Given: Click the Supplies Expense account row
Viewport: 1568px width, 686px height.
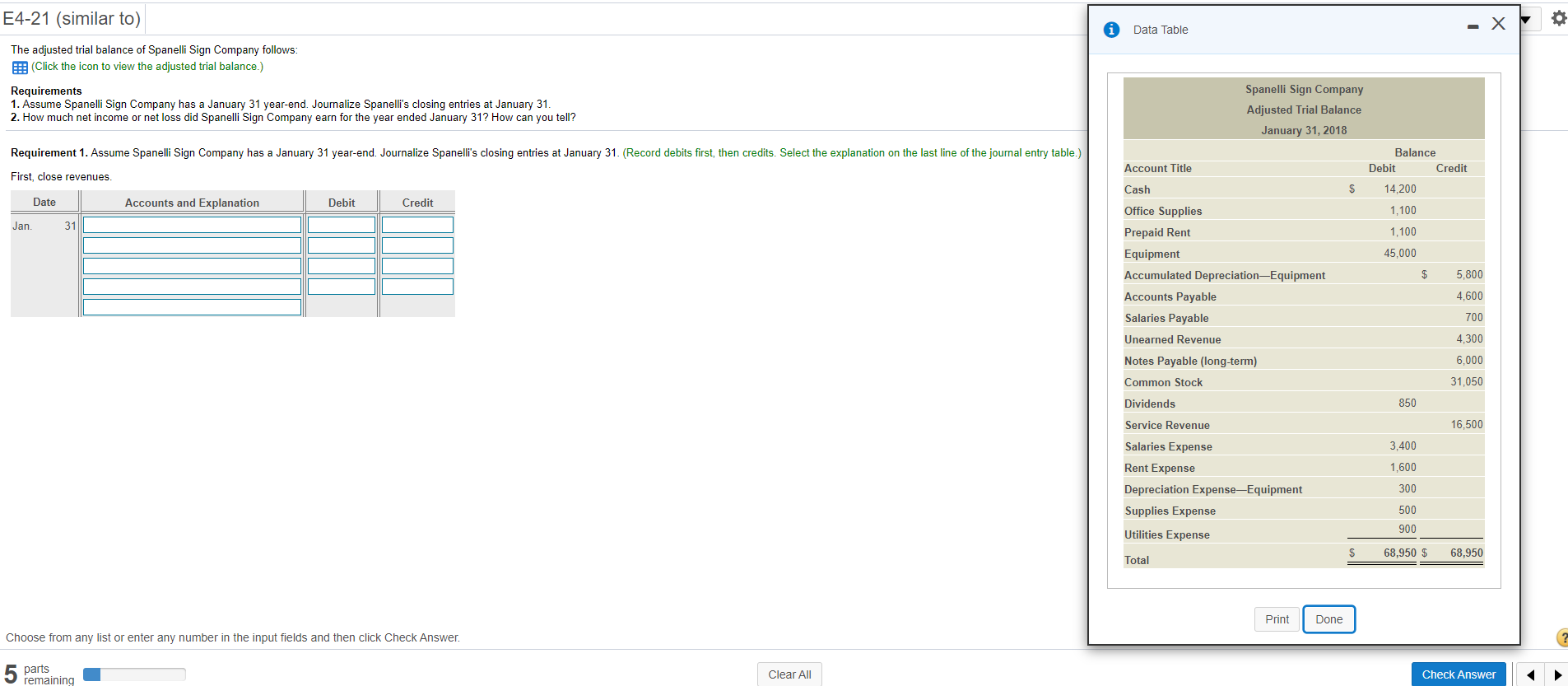Looking at the screenshot, I should 1304,511.
